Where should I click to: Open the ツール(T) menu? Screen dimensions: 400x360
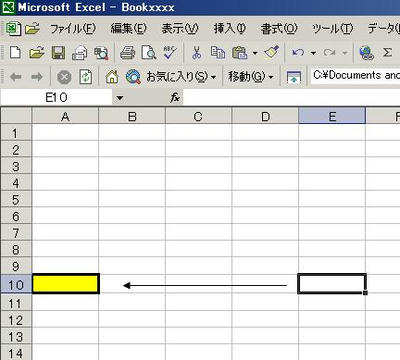(332, 29)
